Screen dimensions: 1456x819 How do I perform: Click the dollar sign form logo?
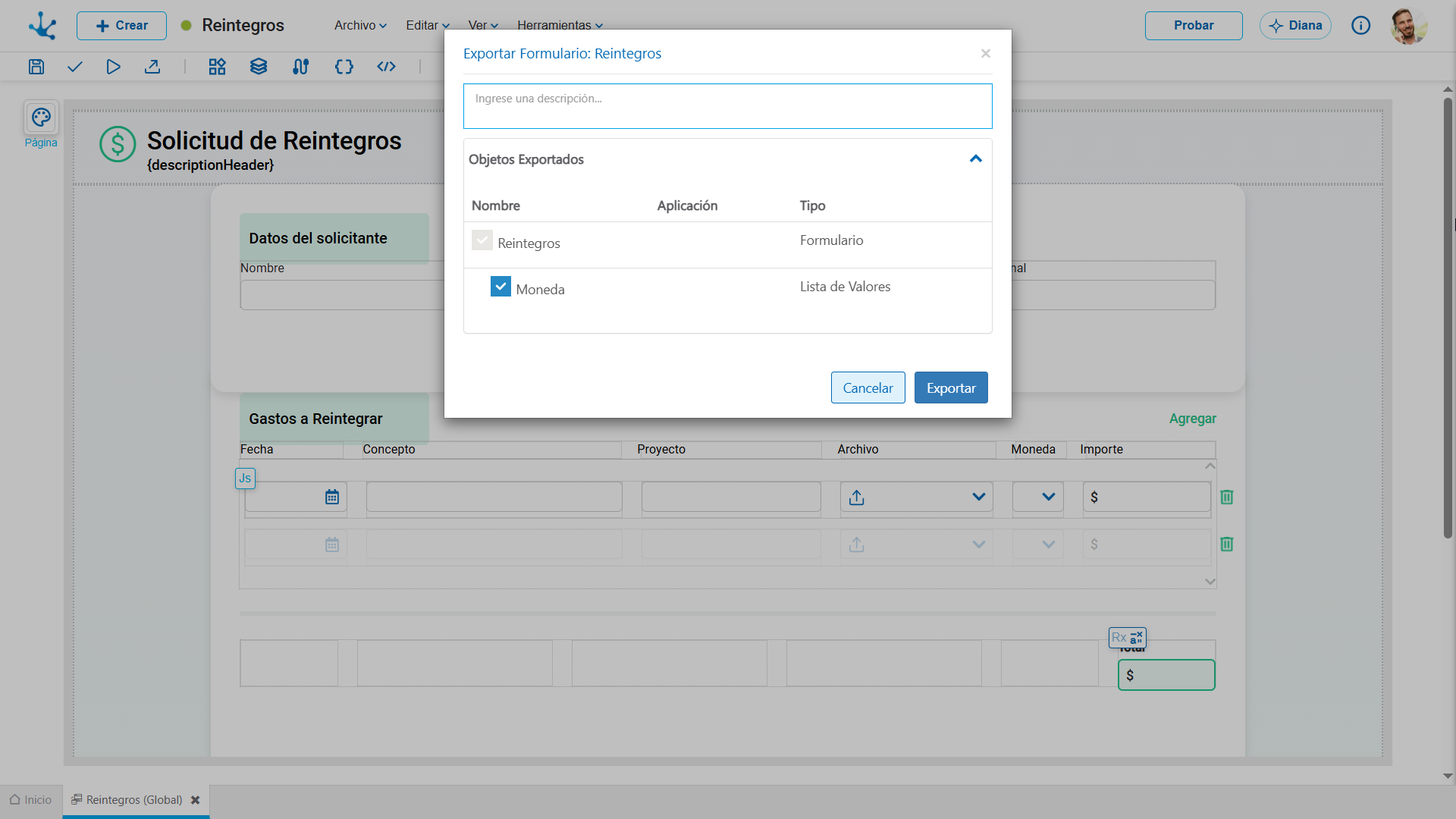[118, 144]
